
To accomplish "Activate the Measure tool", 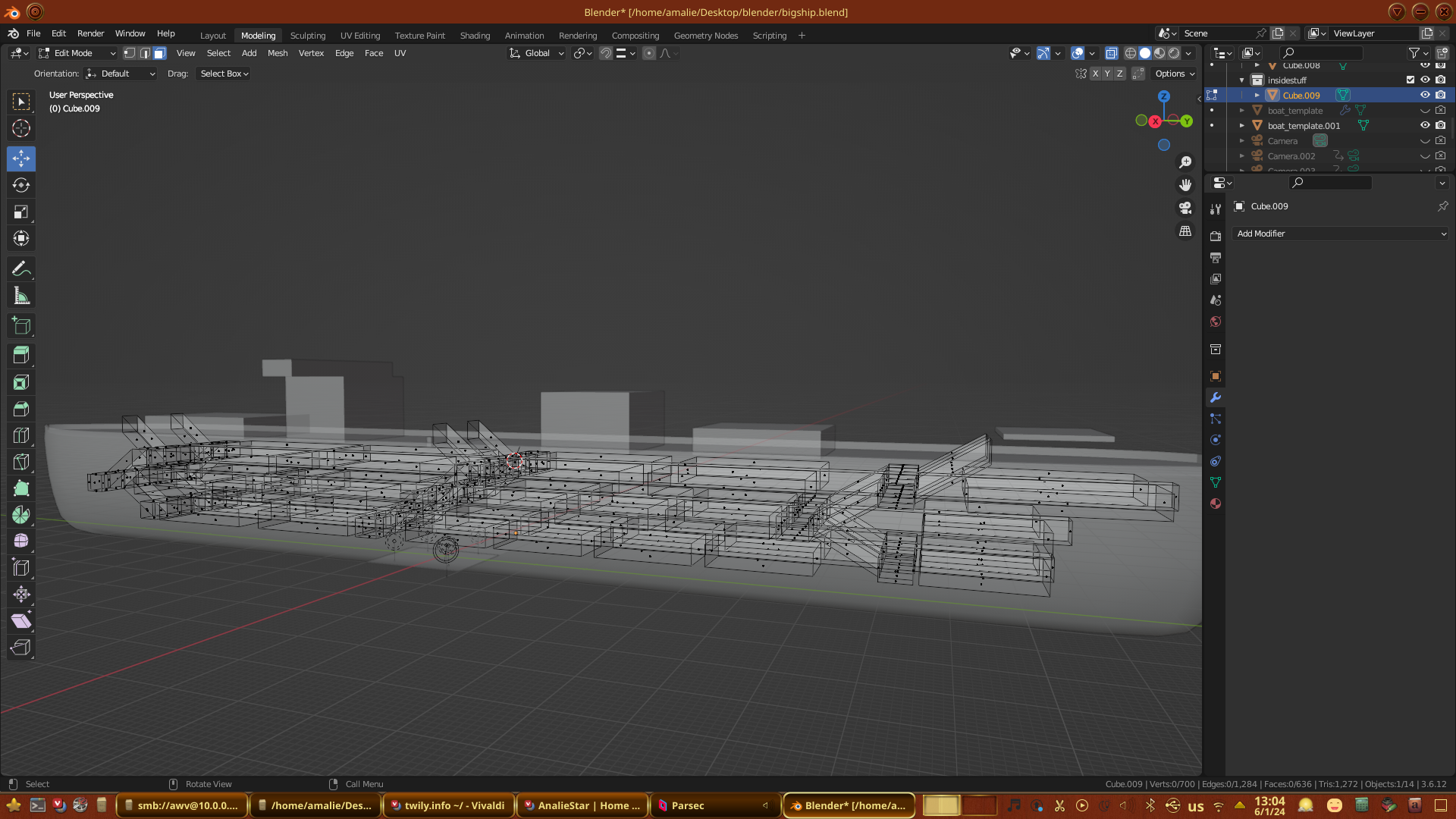I will 21,297.
